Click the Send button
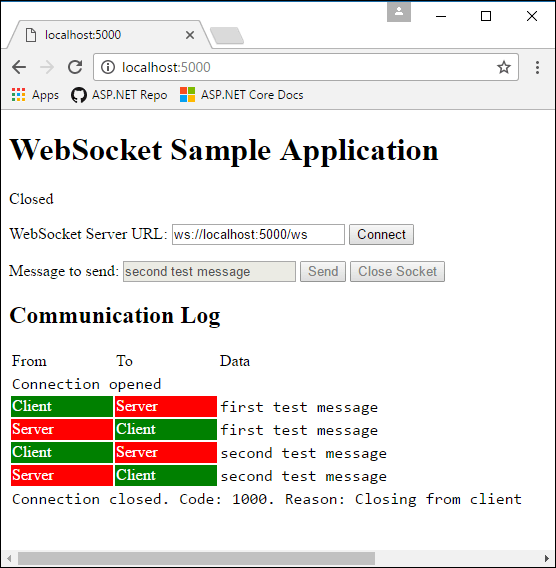This screenshot has width=556, height=568. pyautogui.click(x=323, y=271)
